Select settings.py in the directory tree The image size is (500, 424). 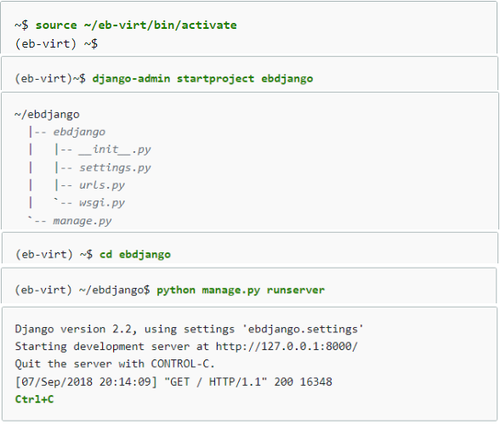115,168
